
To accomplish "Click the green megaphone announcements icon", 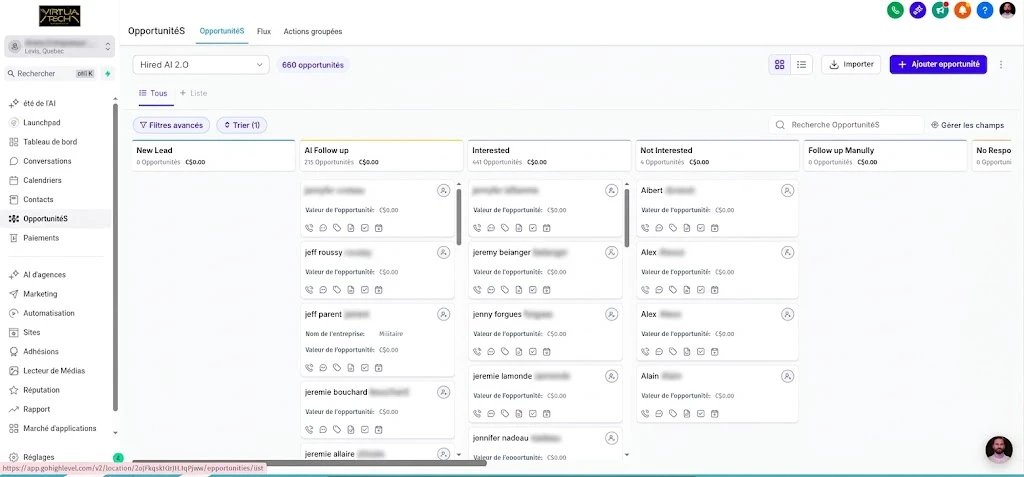I will [x=940, y=10].
